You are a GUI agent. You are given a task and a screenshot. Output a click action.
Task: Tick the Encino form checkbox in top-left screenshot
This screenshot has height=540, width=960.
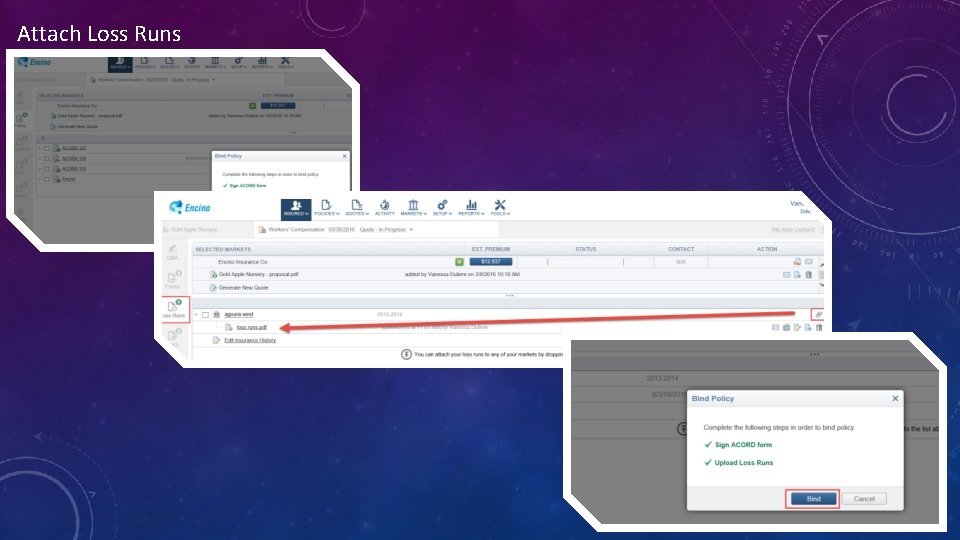47,179
